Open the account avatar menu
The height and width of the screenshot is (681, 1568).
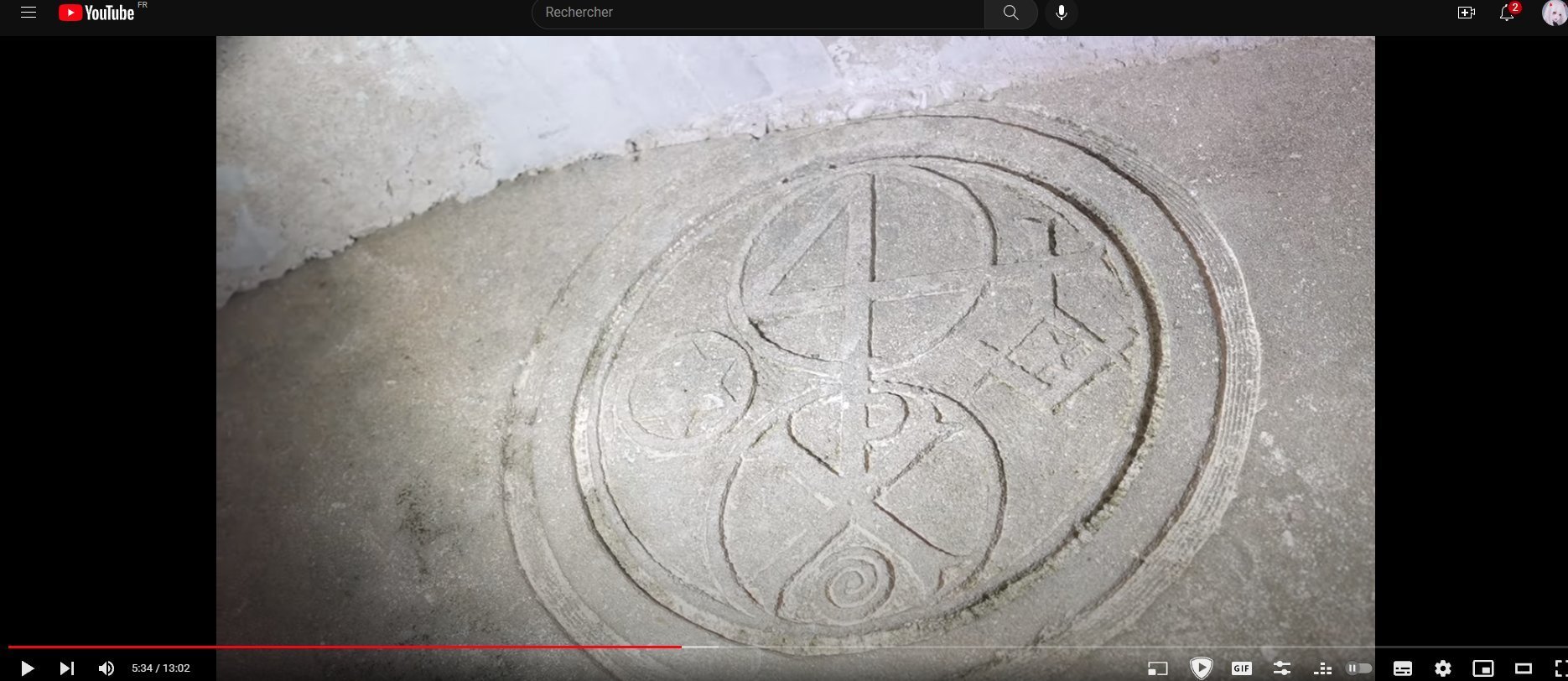point(1554,13)
